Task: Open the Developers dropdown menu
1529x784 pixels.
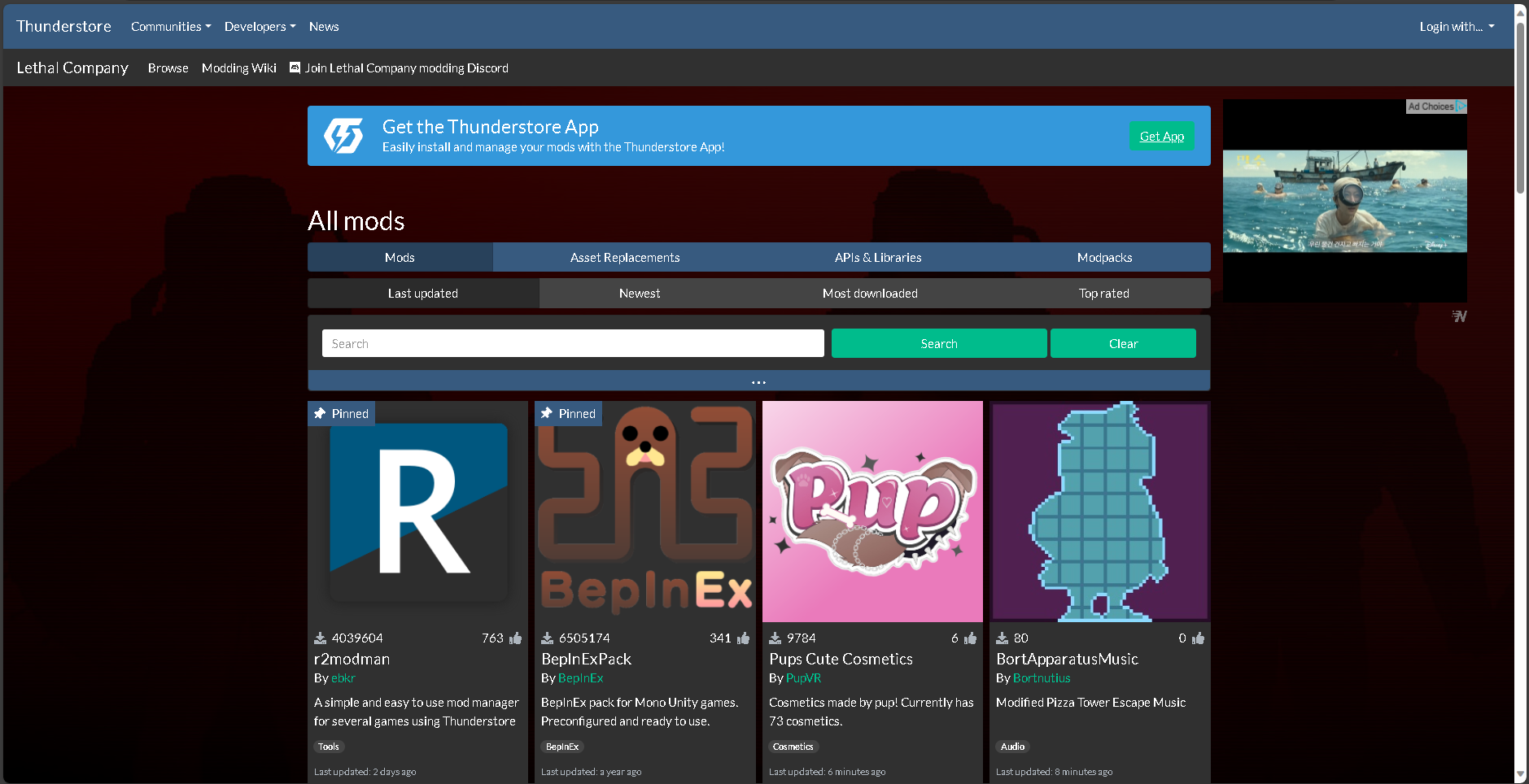Action: click(x=260, y=27)
